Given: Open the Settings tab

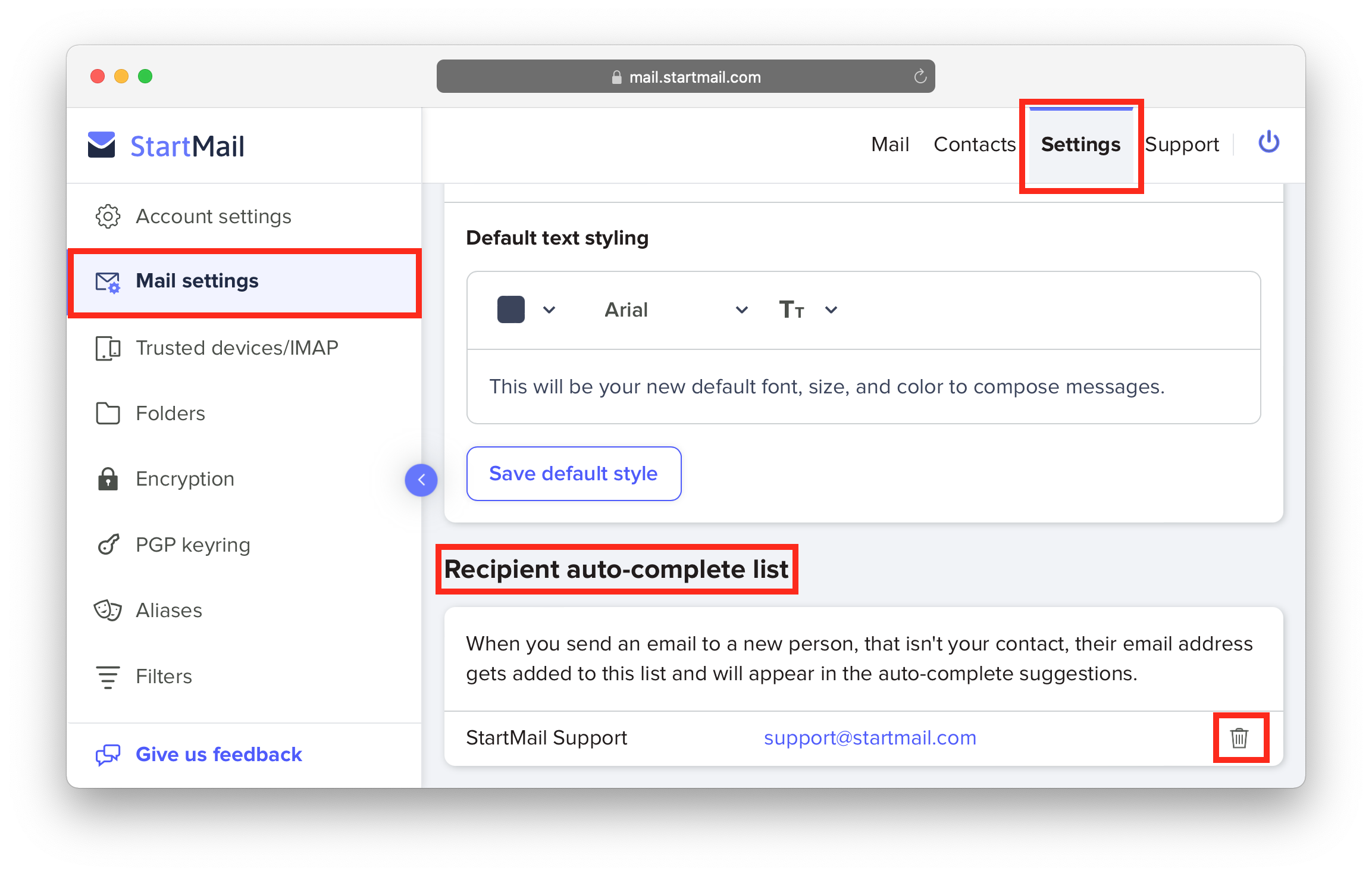Looking at the screenshot, I should point(1080,145).
